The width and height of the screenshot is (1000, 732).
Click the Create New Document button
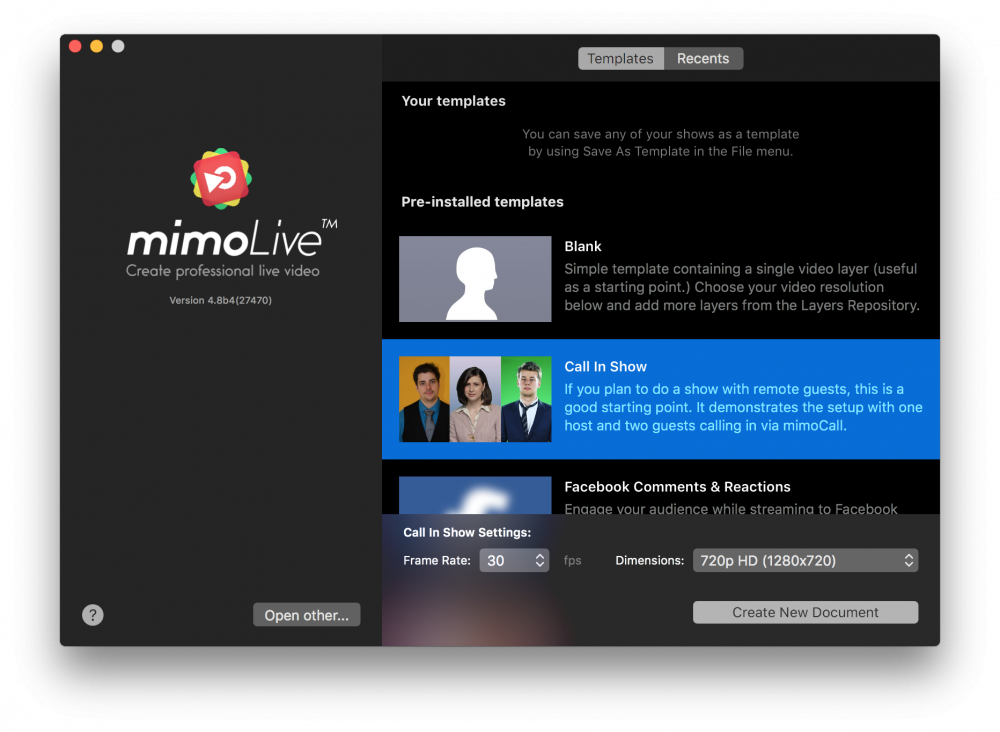point(805,612)
